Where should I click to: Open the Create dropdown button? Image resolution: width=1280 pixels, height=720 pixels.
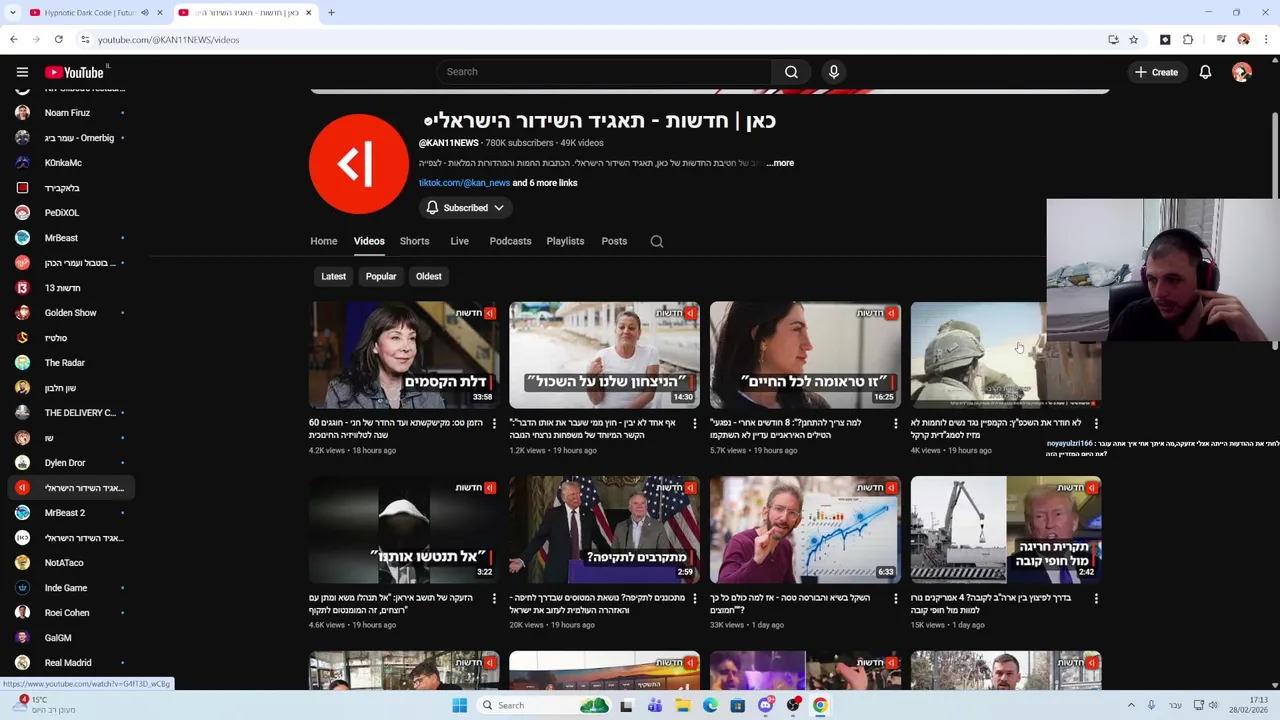point(1156,72)
